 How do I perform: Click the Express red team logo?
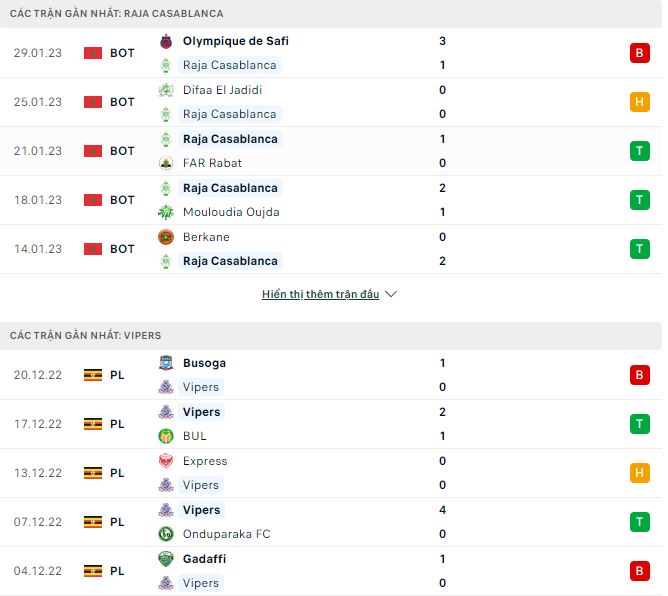point(166,461)
